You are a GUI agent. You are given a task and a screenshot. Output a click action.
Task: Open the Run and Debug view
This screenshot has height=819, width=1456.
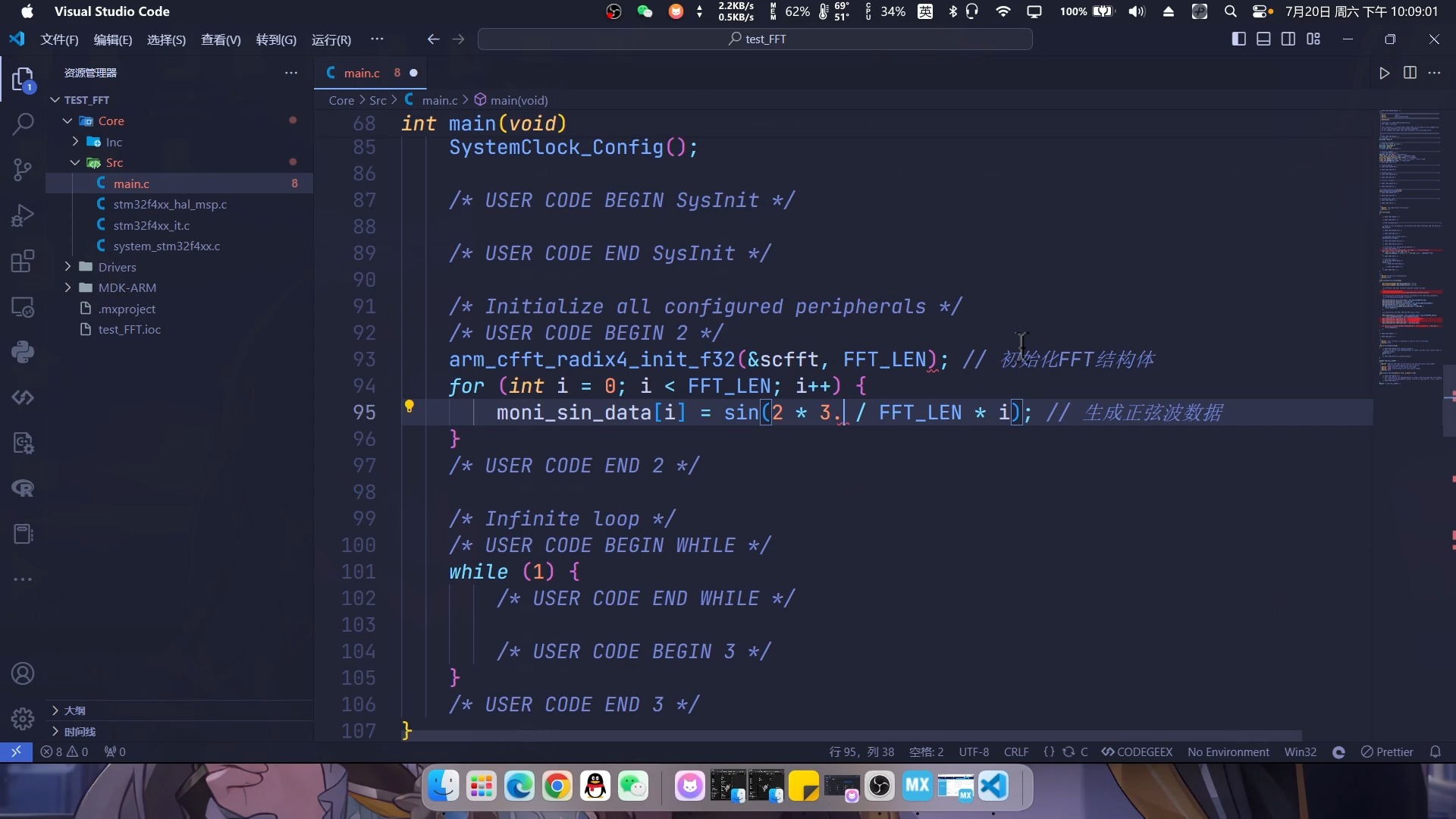23,216
